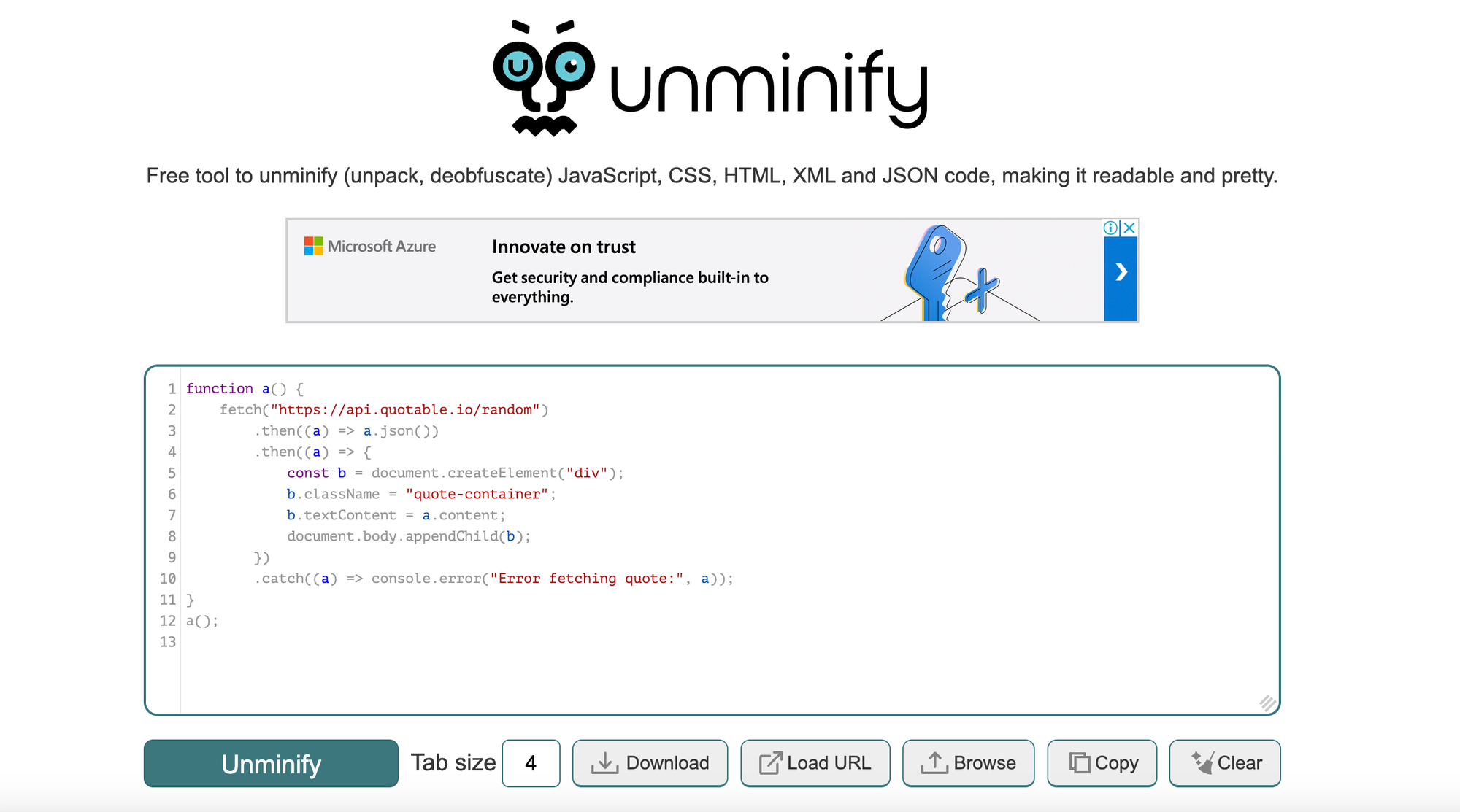Screen dimensions: 1460x812
Task: Click the blue arrow on Azure ad
Action: coord(1121,272)
